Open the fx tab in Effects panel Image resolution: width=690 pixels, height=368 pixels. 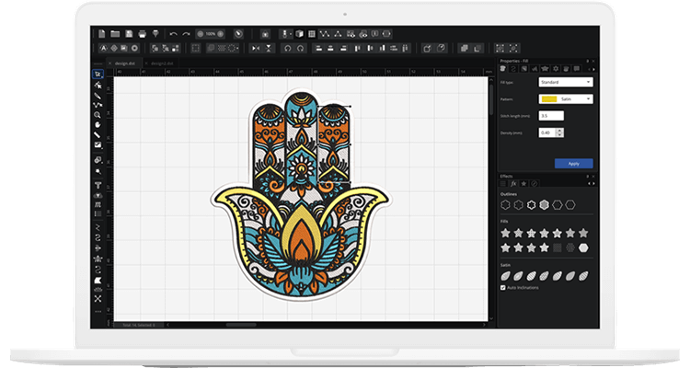(513, 184)
